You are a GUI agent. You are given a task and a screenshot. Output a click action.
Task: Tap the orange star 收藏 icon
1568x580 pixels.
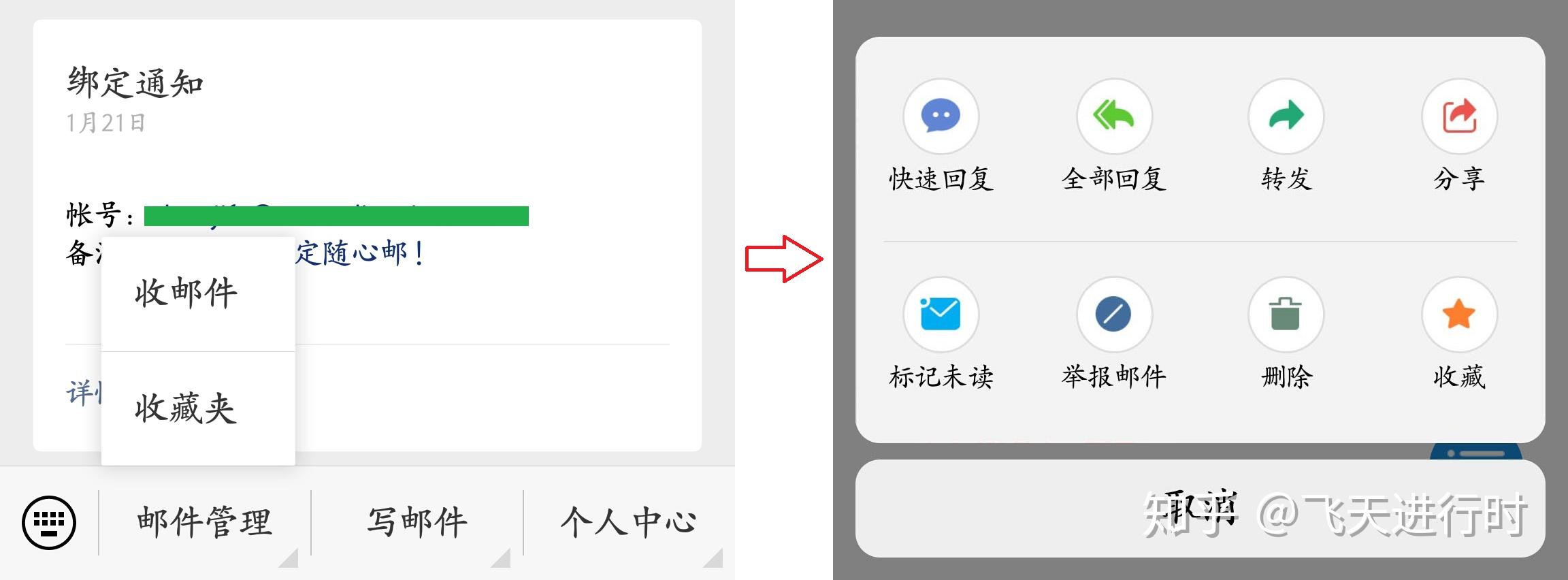click(x=1459, y=315)
